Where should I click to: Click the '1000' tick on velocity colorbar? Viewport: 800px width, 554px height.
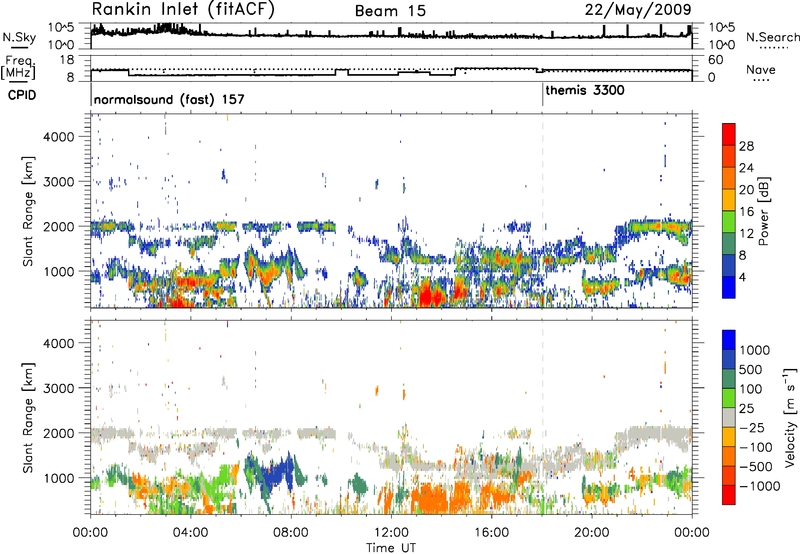point(755,350)
